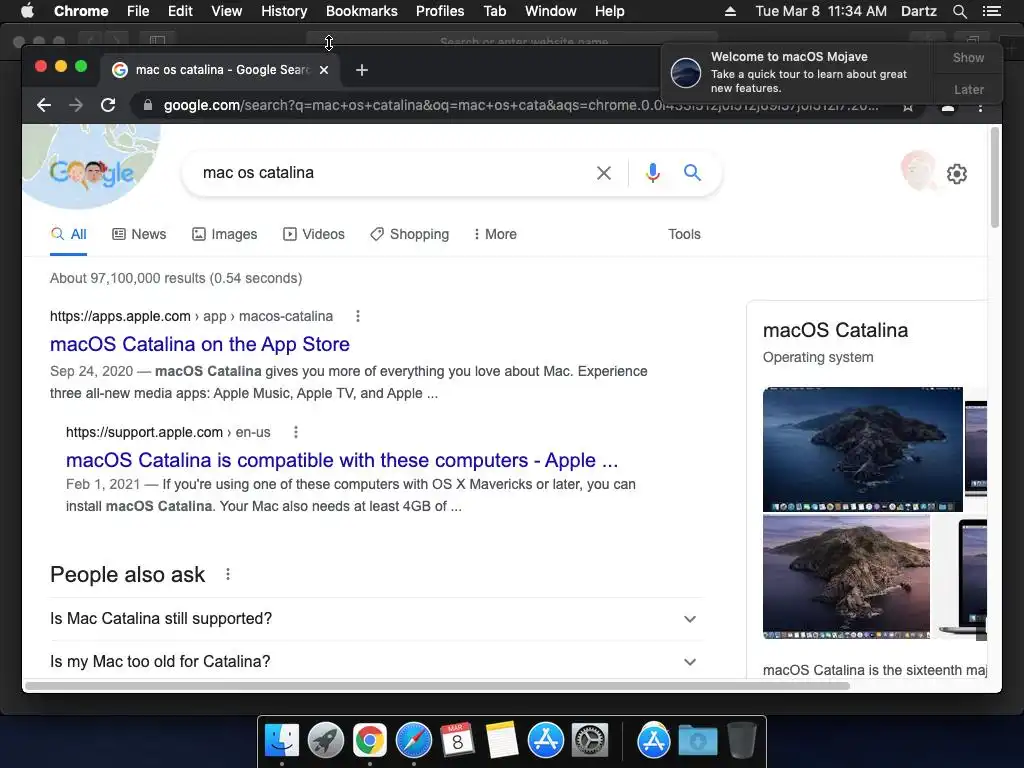Image resolution: width=1024 pixels, height=768 pixels.
Task: Launch Launchpad rocket in the Dock
Action: coord(325,741)
